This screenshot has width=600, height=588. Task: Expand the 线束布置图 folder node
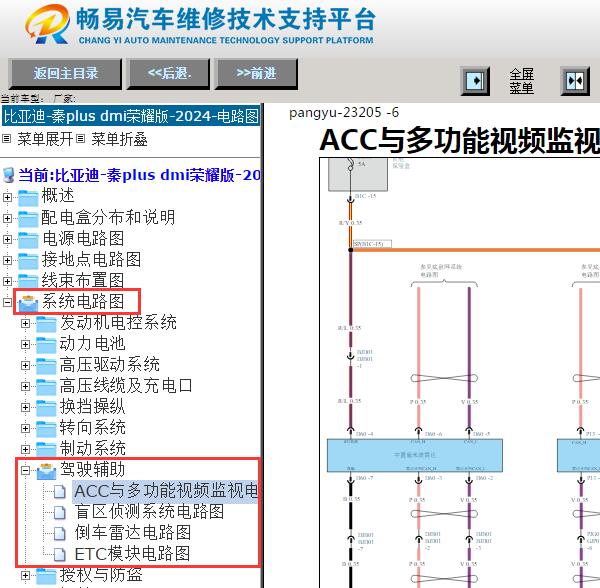point(7,282)
